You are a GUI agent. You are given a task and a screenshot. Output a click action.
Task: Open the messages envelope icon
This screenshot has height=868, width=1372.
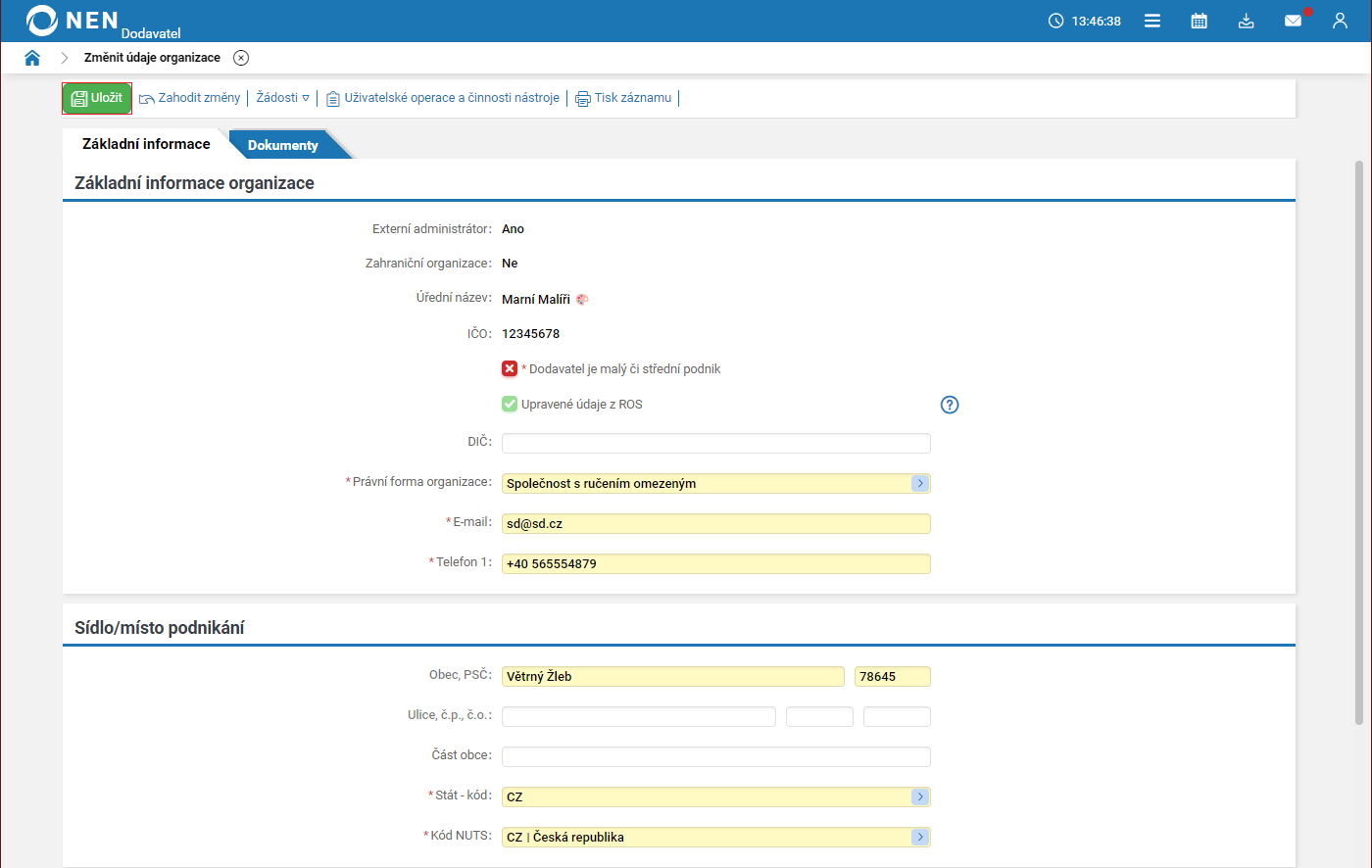[x=1294, y=21]
